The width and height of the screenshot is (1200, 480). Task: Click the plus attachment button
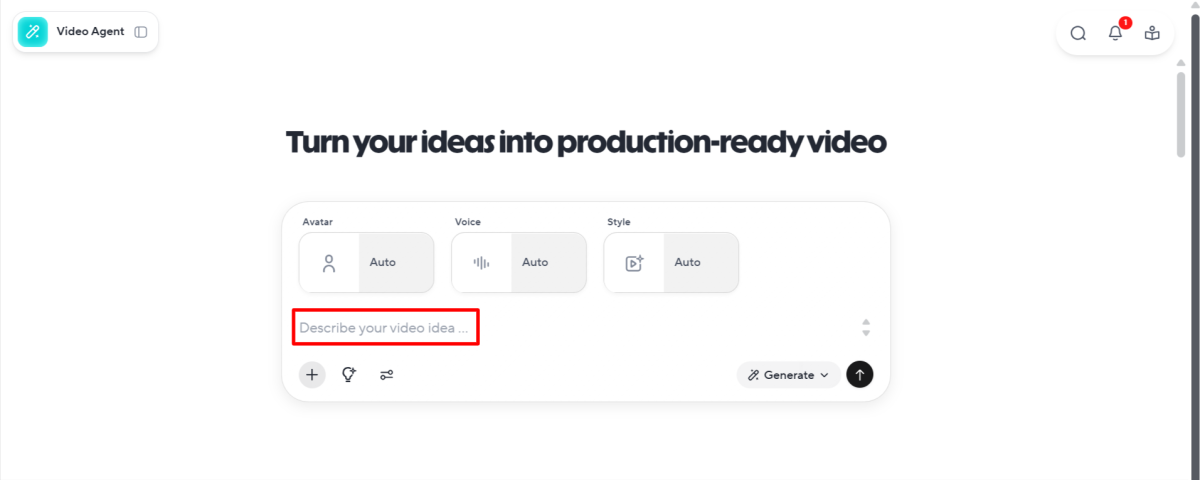[x=312, y=375]
